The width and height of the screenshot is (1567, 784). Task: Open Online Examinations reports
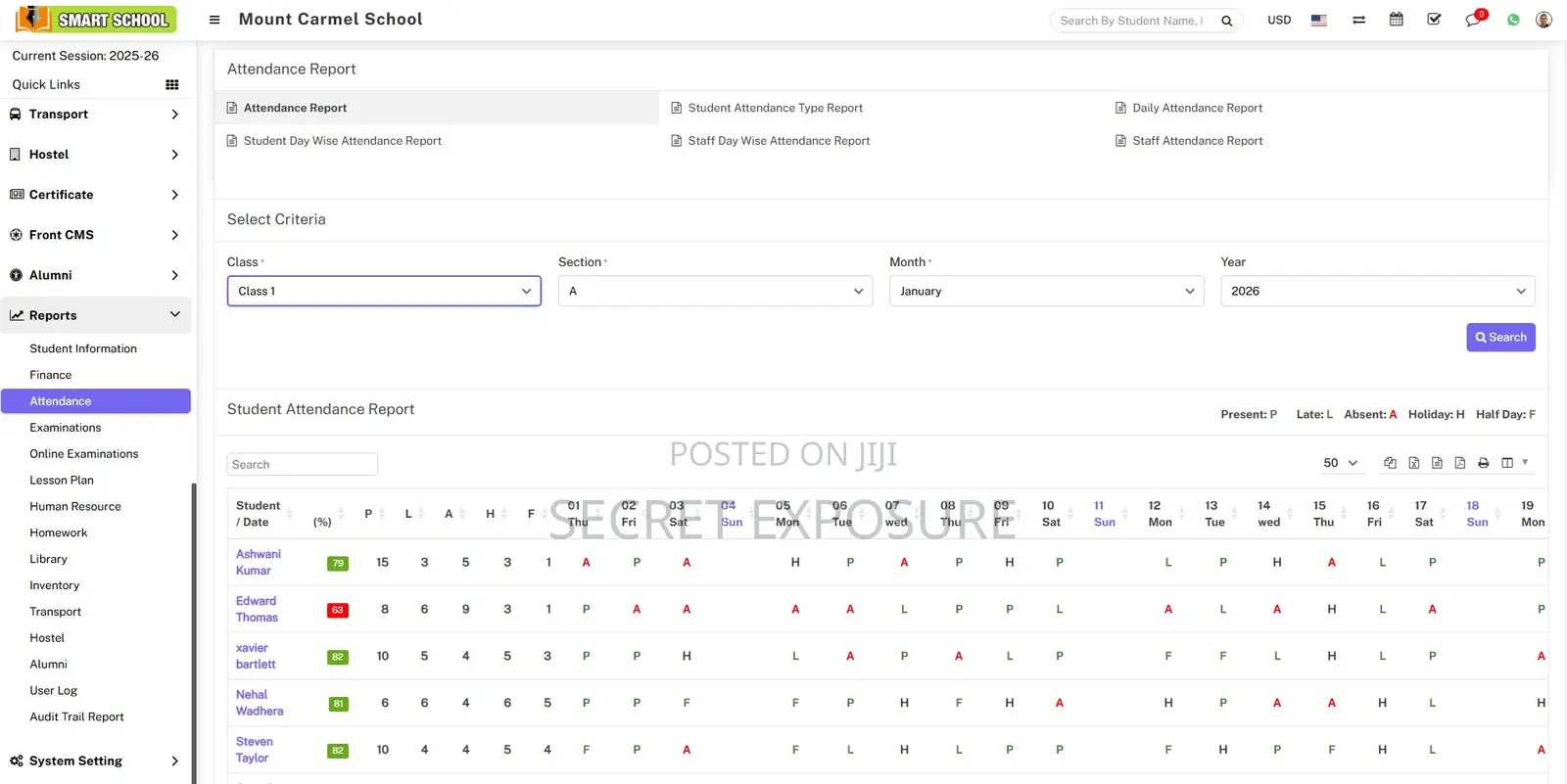[84, 454]
